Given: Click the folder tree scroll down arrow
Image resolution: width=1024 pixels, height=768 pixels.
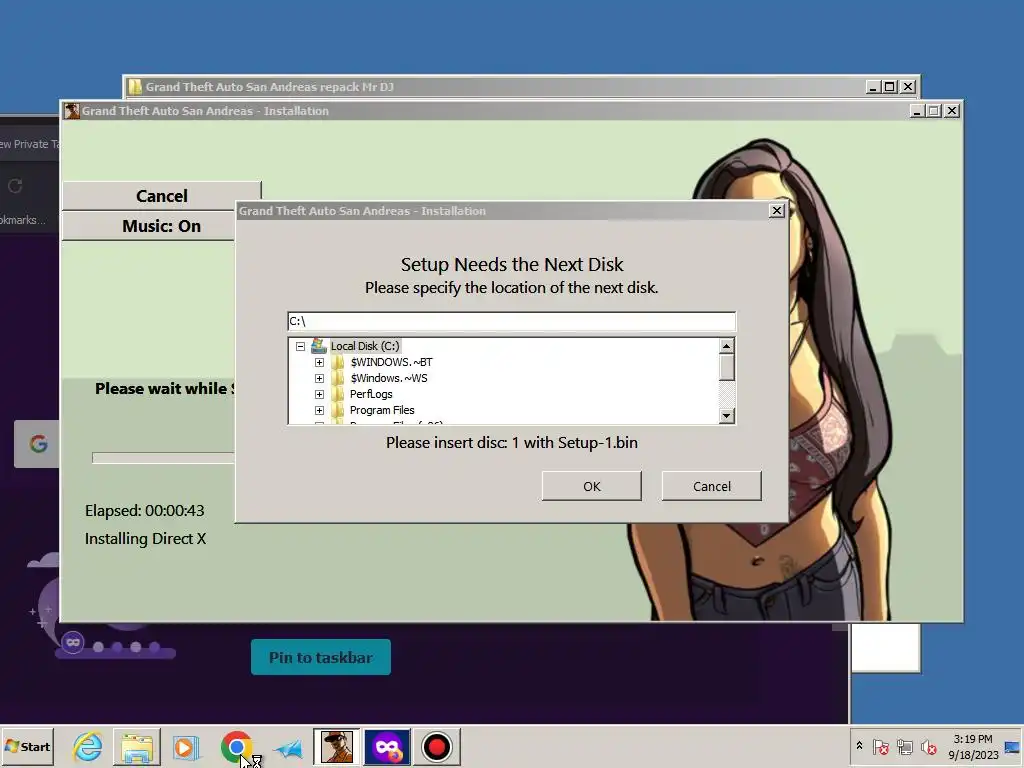Looking at the screenshot, I should pyautogui.click(x=727, y=415).
